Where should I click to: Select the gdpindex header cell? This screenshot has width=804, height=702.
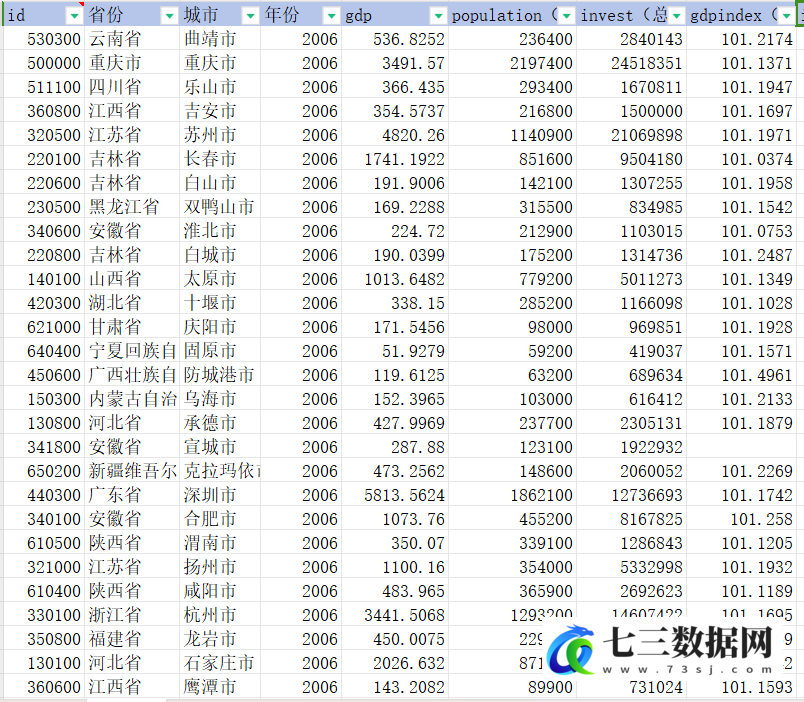tap(741, 15)
